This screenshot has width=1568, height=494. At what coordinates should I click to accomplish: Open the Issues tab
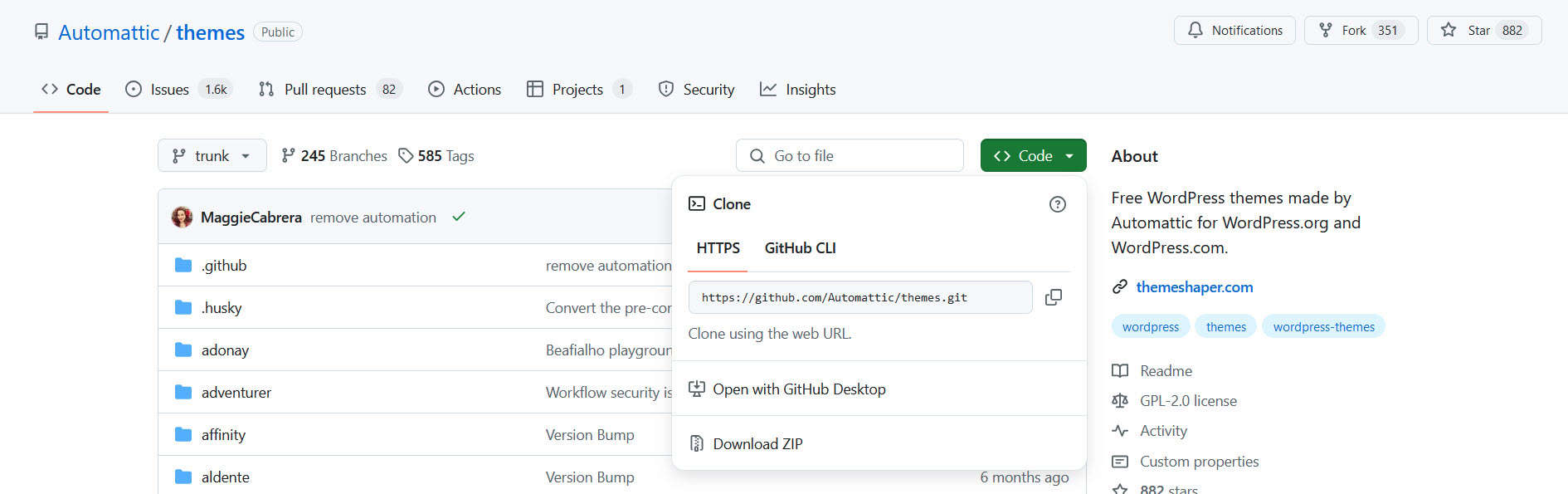pos(178,89)
